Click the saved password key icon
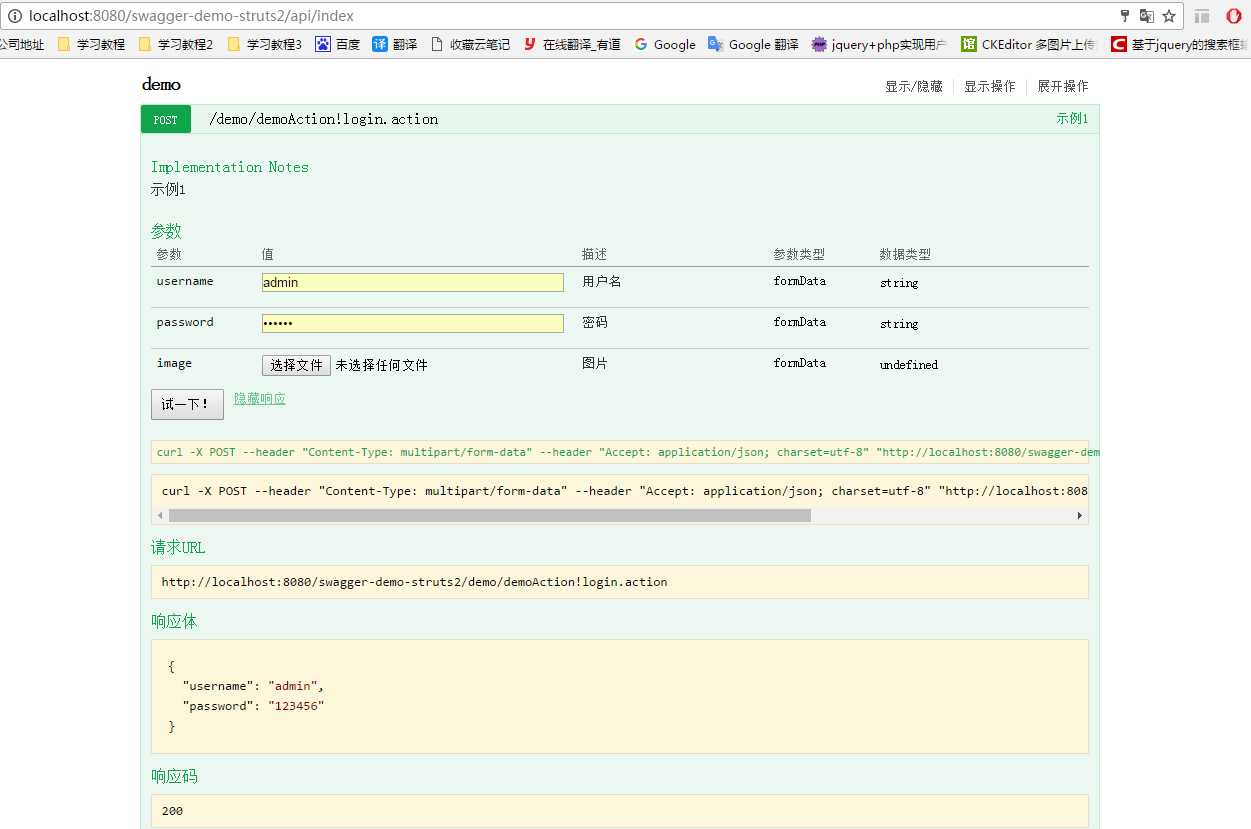Viewport: 1251px width, 829px height. pyautogui.click(x=1126, y=16)
